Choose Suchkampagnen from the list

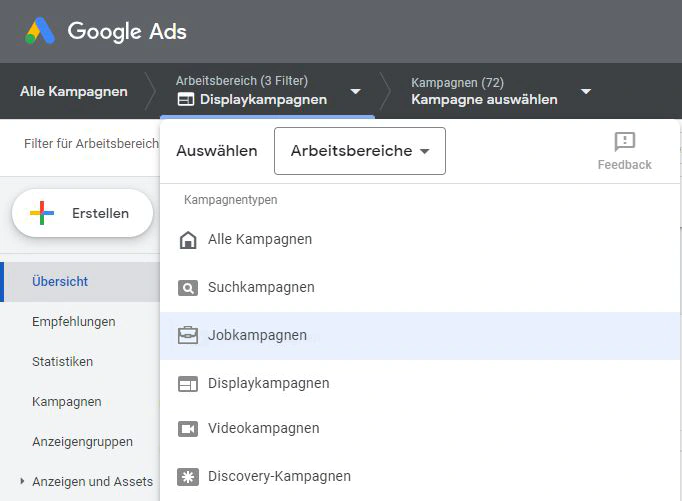pos(420,288)
